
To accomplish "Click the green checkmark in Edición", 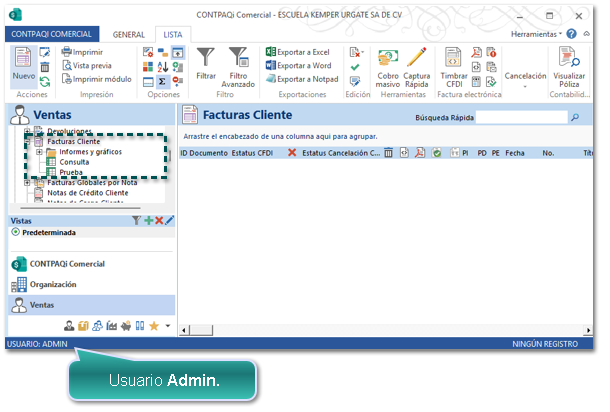I will (x=355, y=67).
